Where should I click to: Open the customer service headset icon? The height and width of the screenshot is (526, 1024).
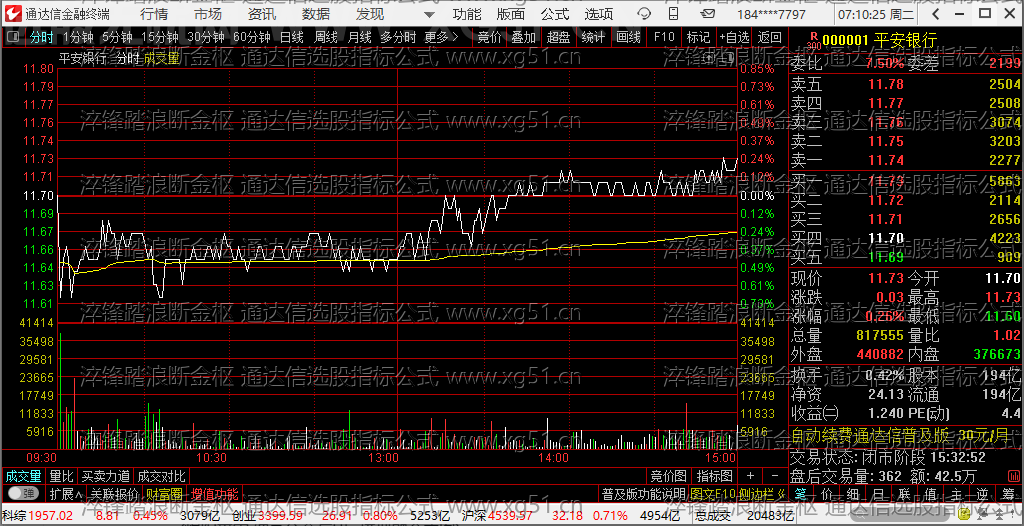(x=644, y=14)
